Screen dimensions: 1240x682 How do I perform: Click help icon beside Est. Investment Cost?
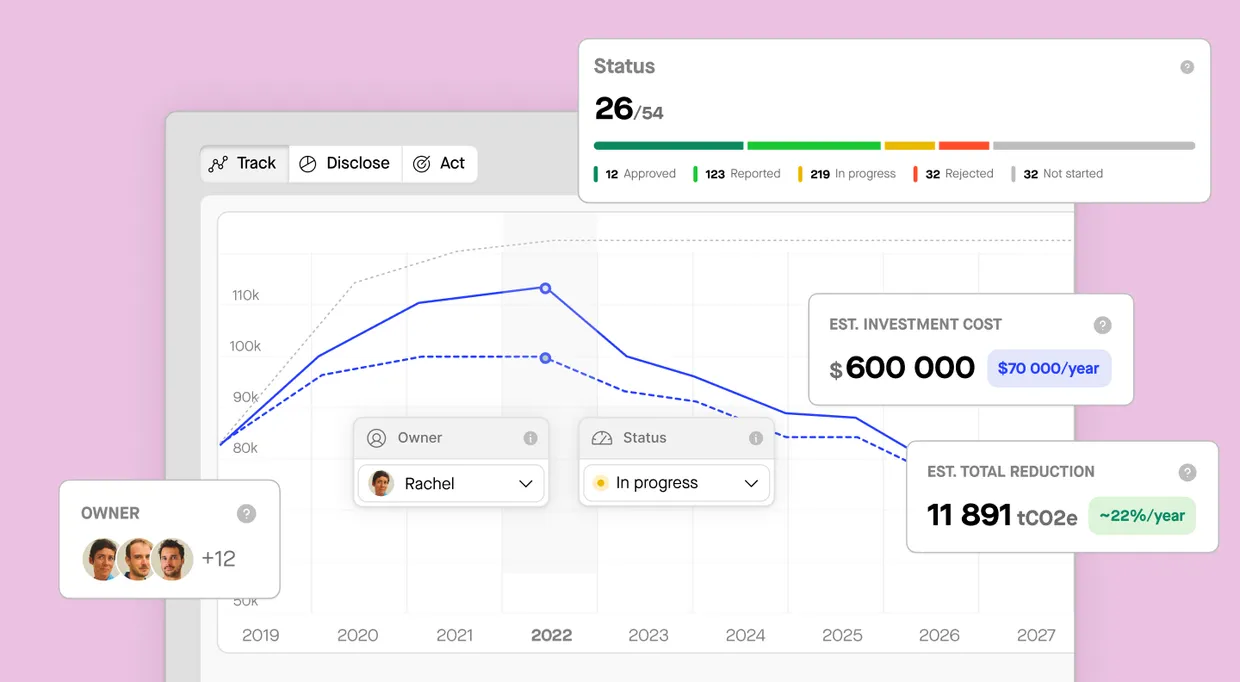tap(1102, 325)
